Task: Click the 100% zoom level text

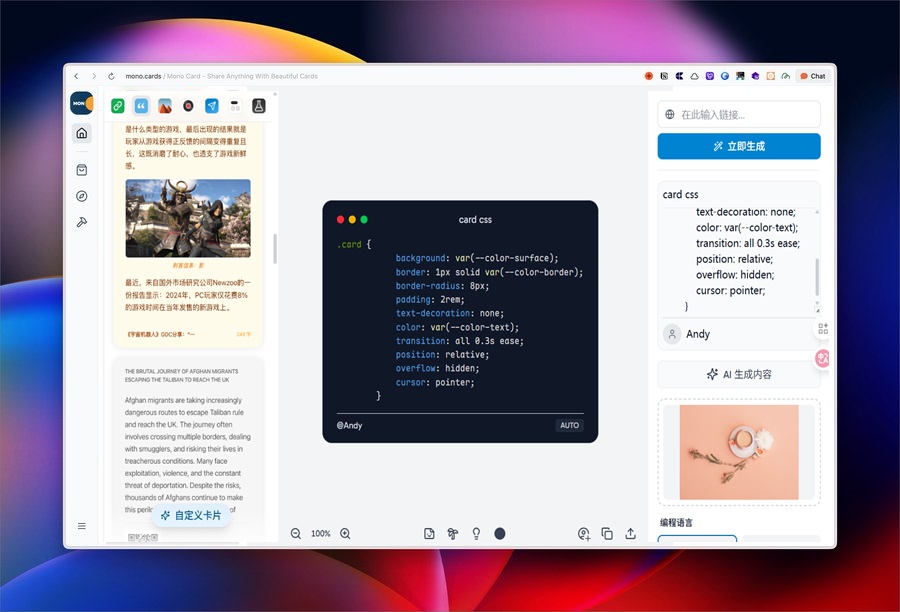Action: coord(320,534)
